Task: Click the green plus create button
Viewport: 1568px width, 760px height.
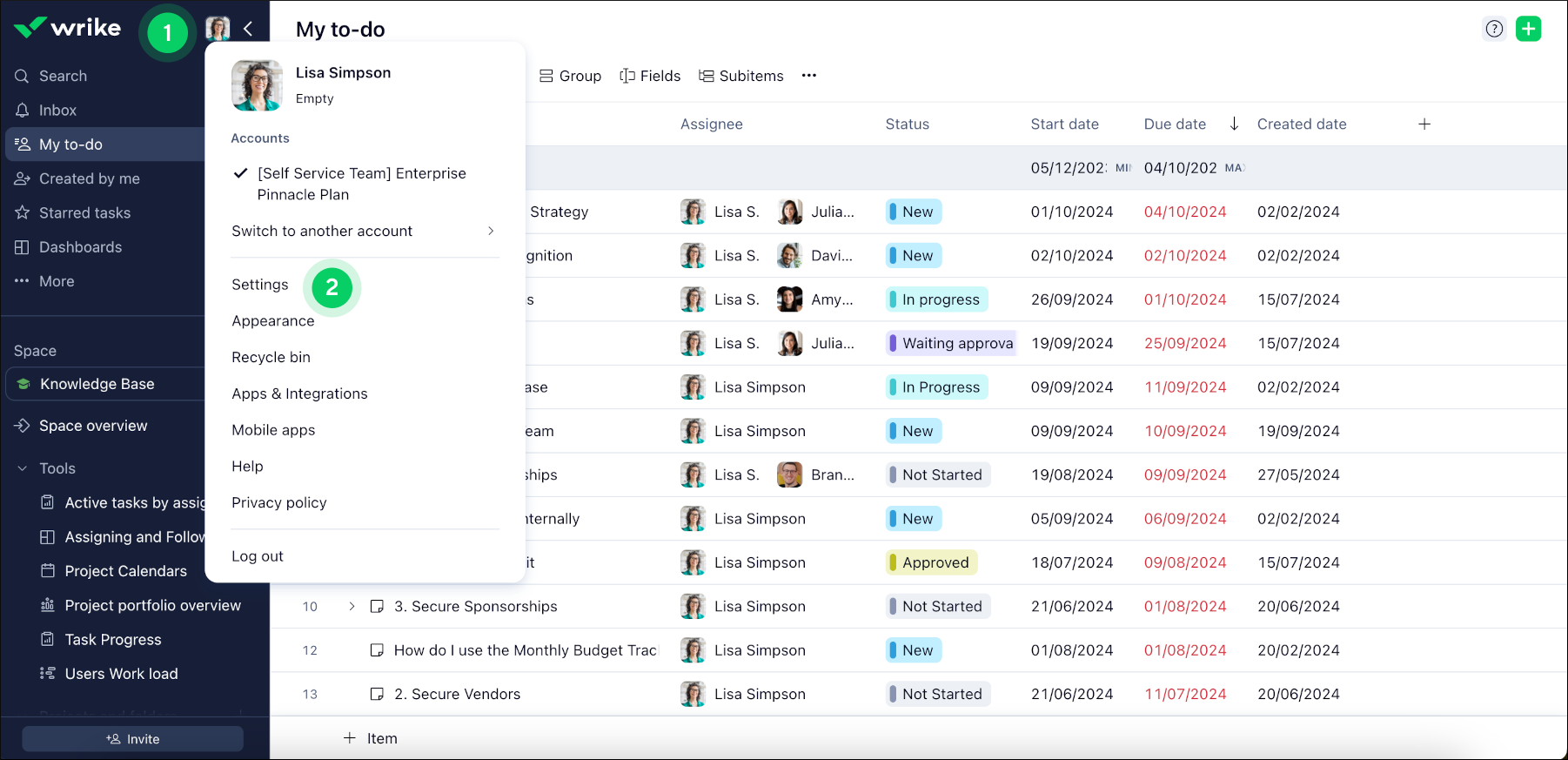Action: [x=1528, y=29]
